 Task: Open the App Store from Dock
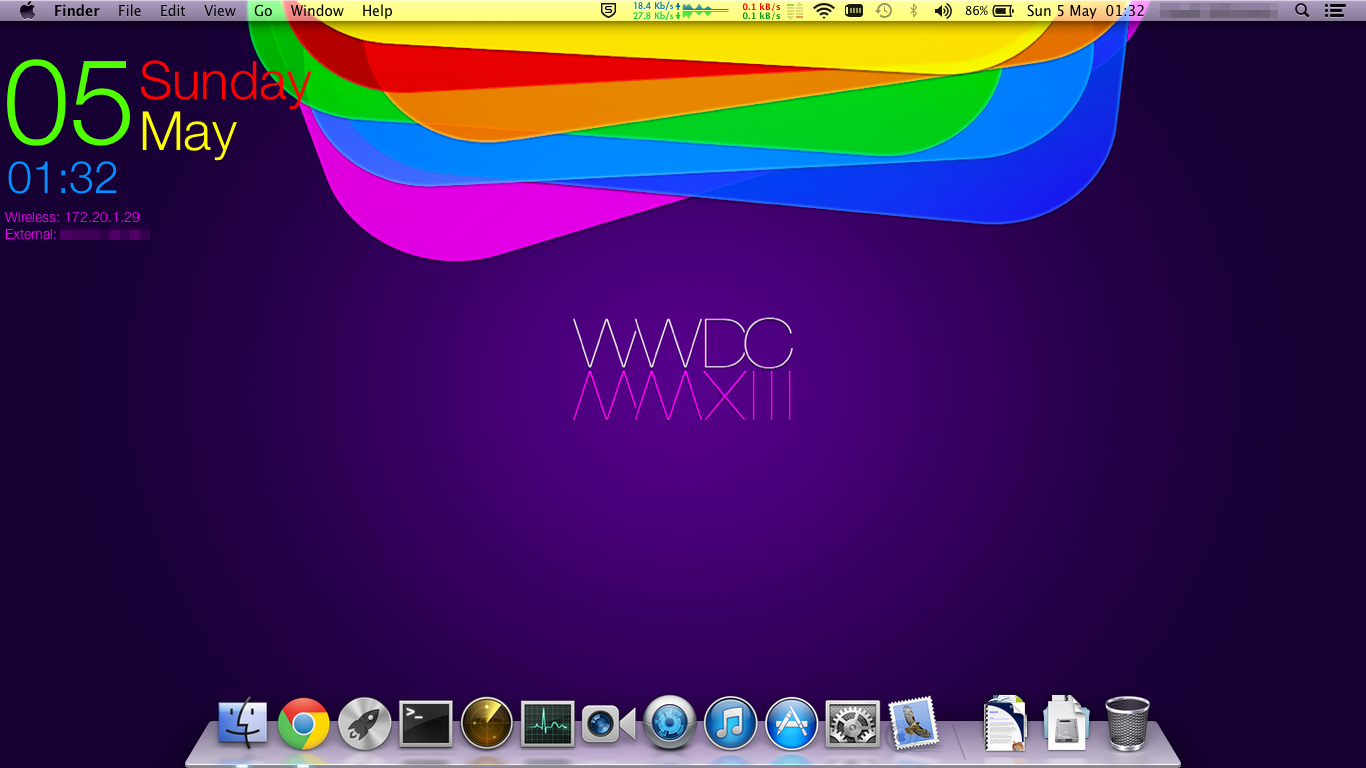pyautogui.click(x=792, y=723)
